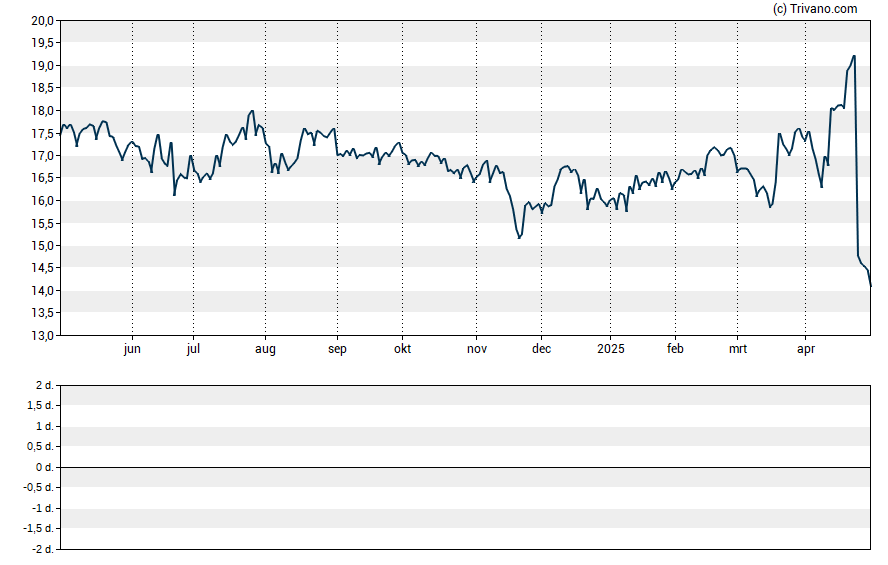Click the 'nov' month label on x-axis
The width and height of the screenshot is (888, 565).
477,349
